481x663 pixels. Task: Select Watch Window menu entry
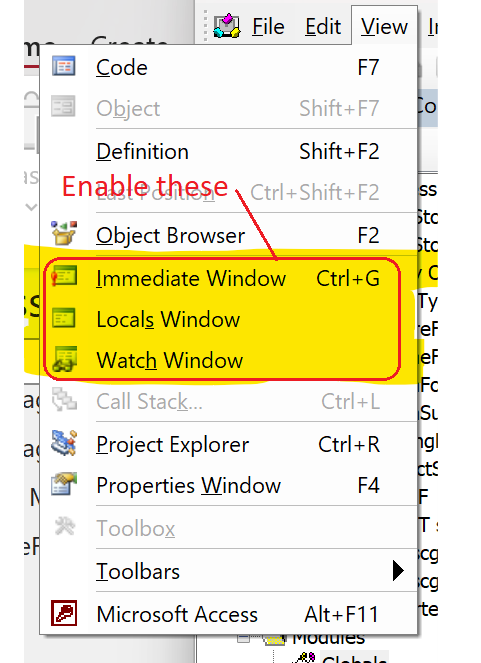[x=229, y=360]
